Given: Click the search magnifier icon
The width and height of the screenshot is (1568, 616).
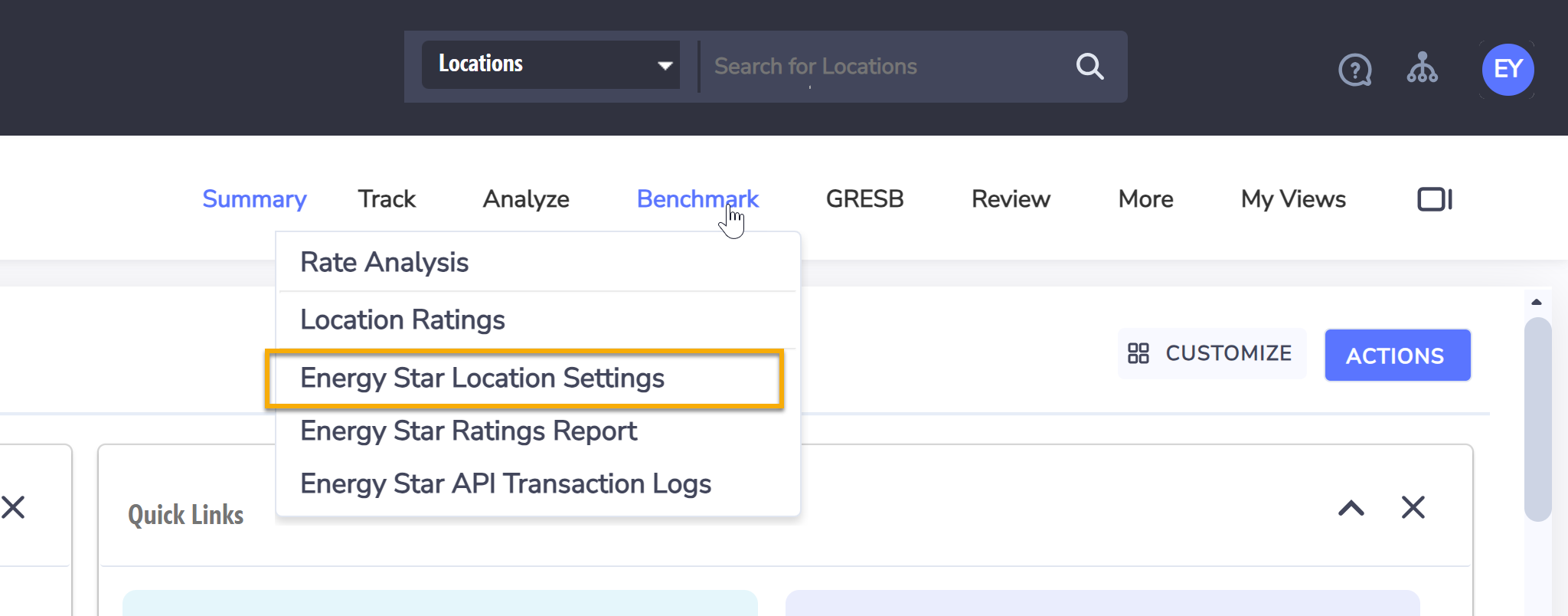Looking at the screenshot, I should tap(1089, 67).
